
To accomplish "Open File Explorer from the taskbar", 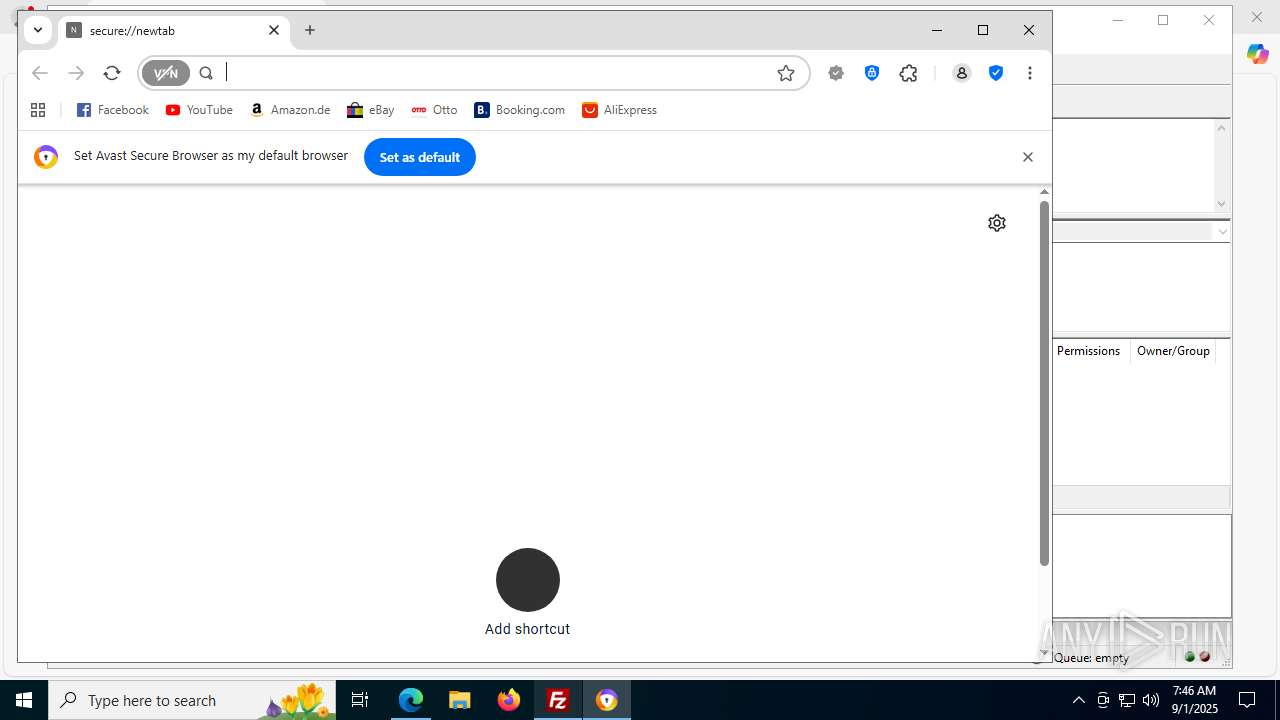I will coord(459,700).
